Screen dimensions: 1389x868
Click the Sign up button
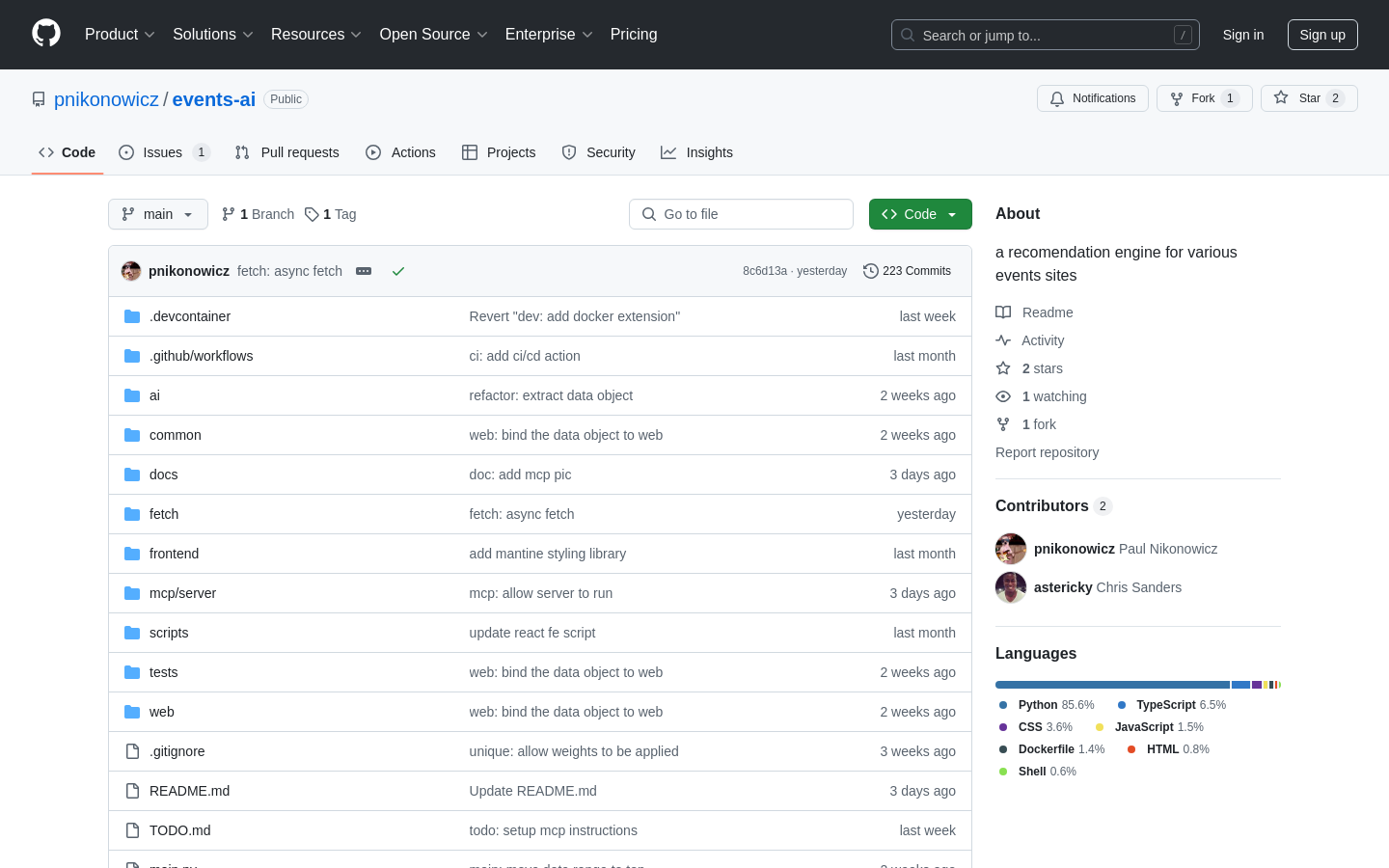[1322, 35]
